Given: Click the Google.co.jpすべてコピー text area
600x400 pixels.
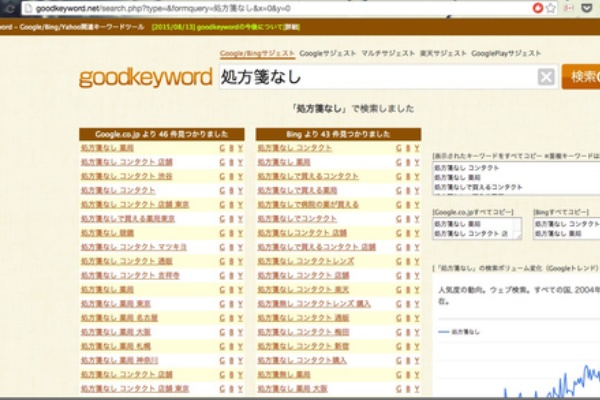Looking at the screenshot, I should click(477, 229).
